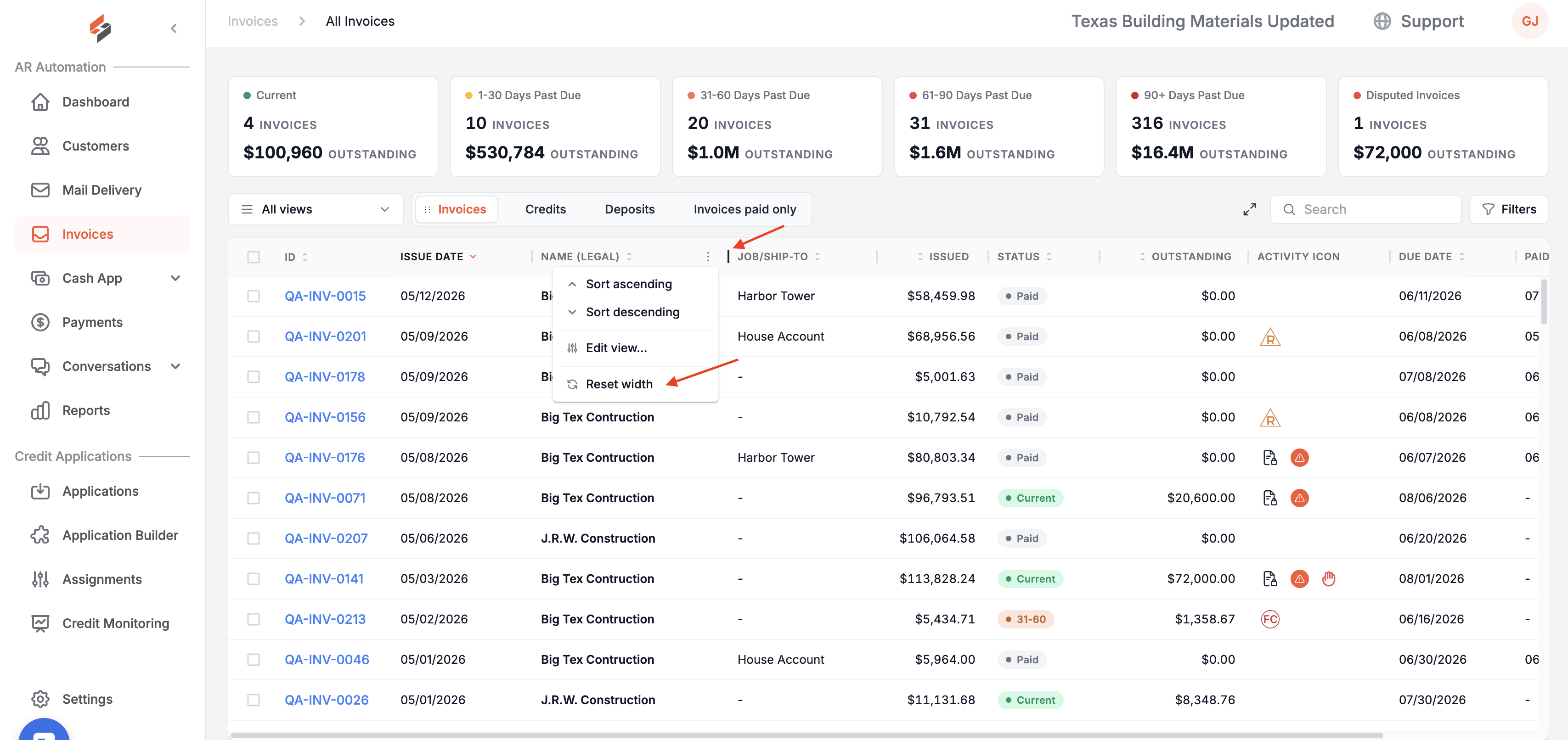Click the expand table fullscreen icon

1249,209
